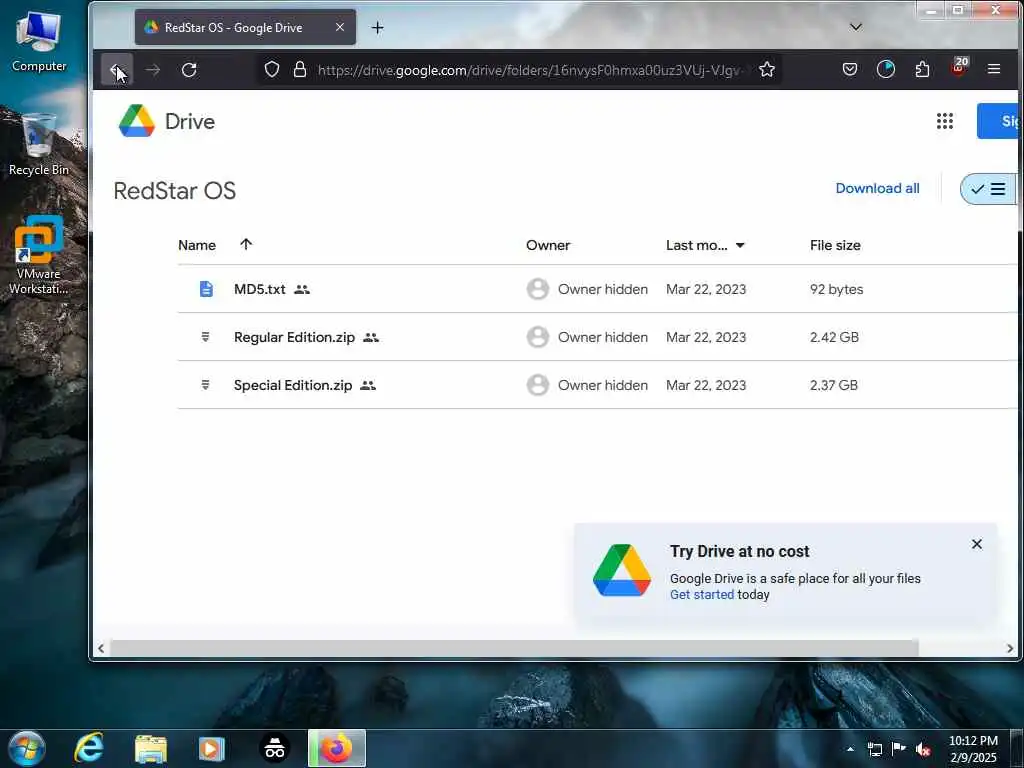Click the blue Sign in button
1024x768 pixels.
click(x=999, y=121)
